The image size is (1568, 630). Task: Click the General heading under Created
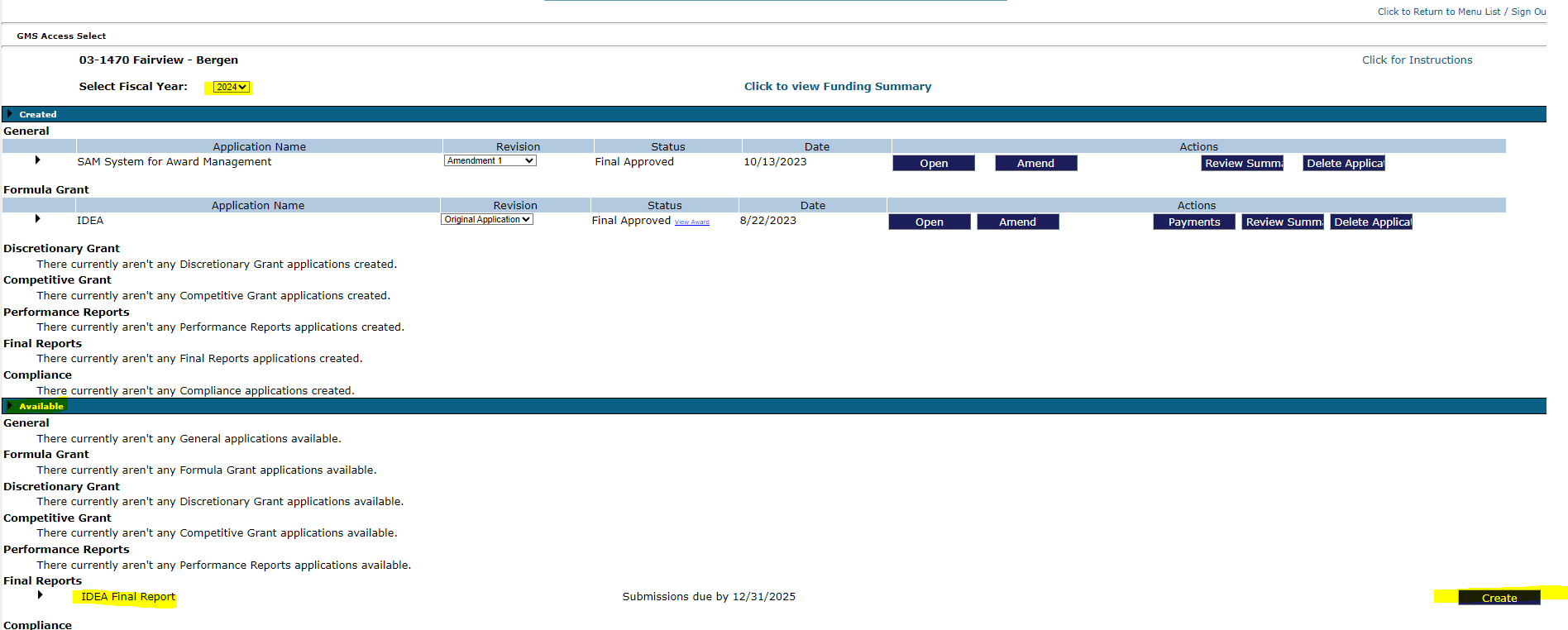pyautogui.click(x=26, y=131)
